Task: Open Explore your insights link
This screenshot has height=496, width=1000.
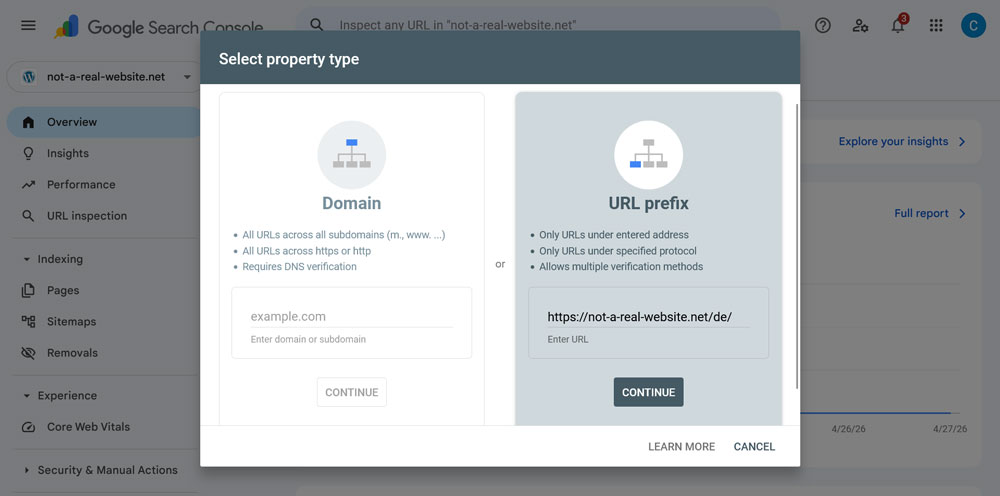Action: pos(893,142)
